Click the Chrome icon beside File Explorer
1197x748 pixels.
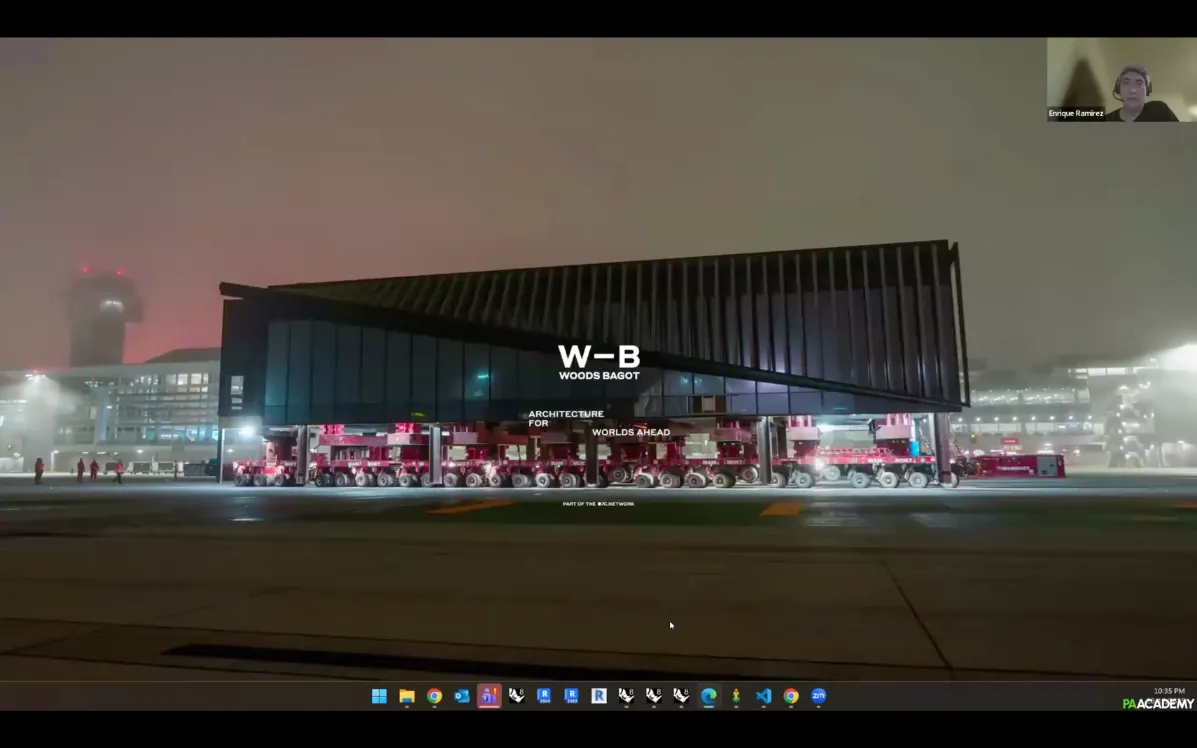pos(434,696)
